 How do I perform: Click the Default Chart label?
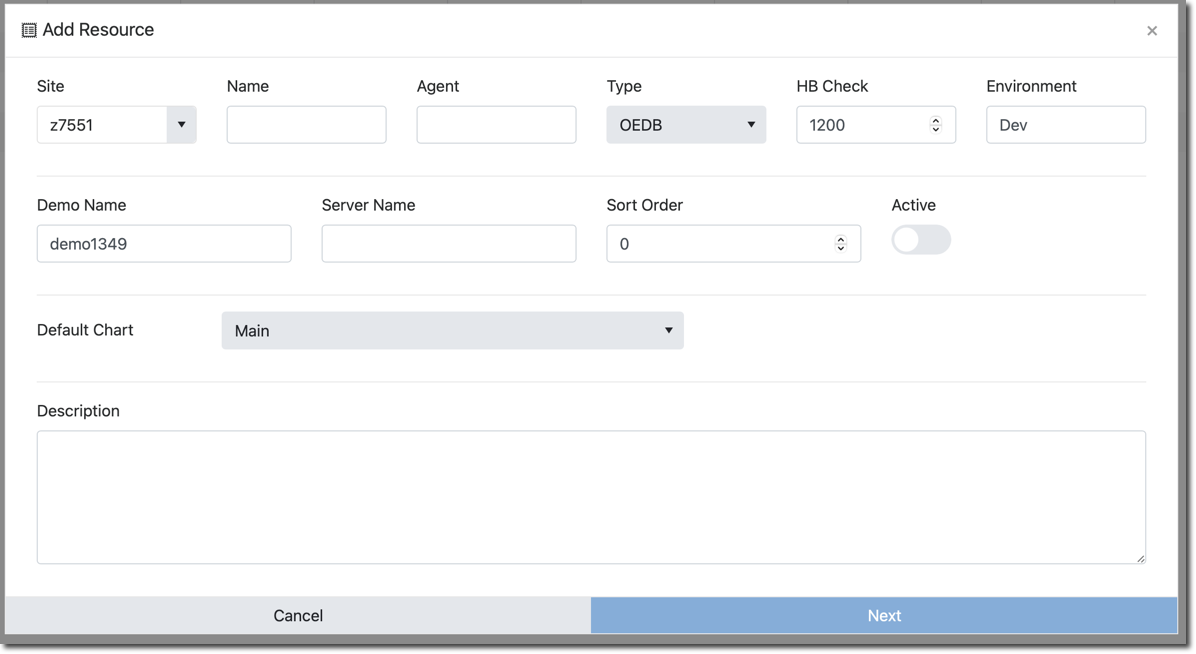[x=85, y=330]
